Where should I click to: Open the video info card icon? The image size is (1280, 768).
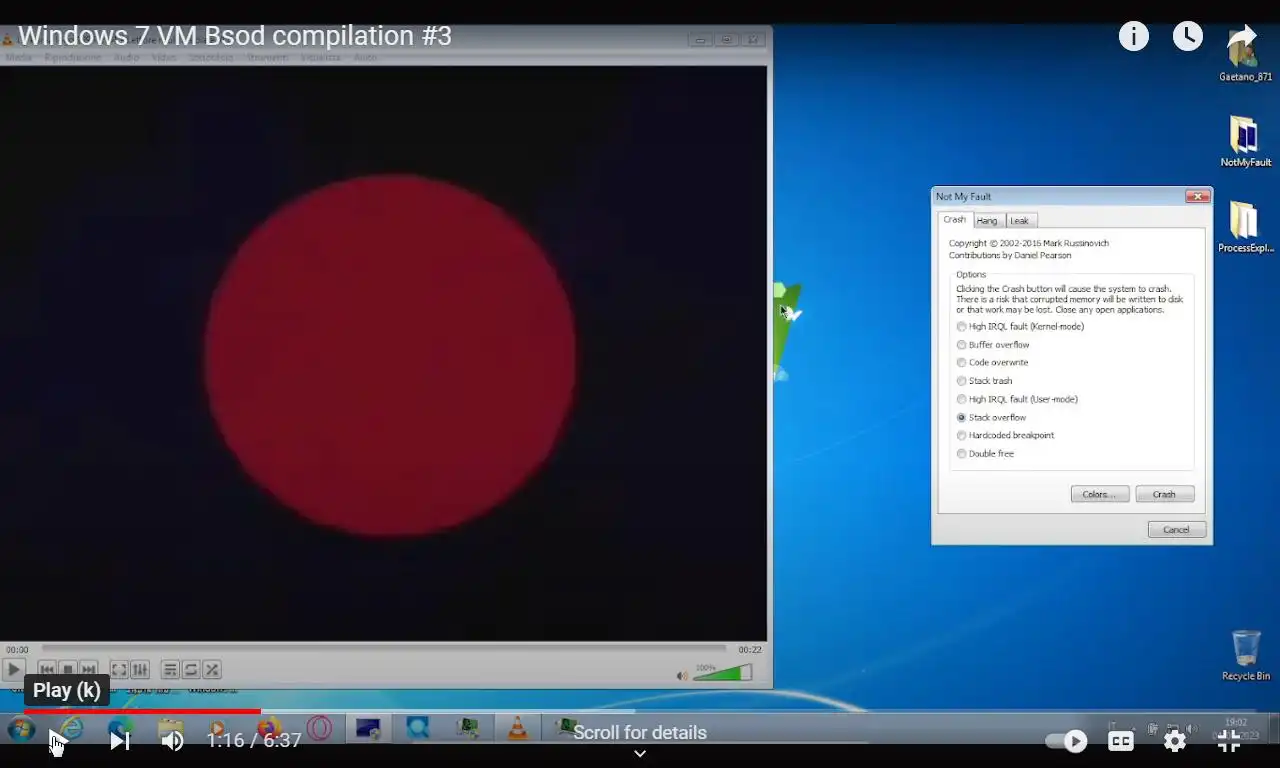coord(1133,37)
